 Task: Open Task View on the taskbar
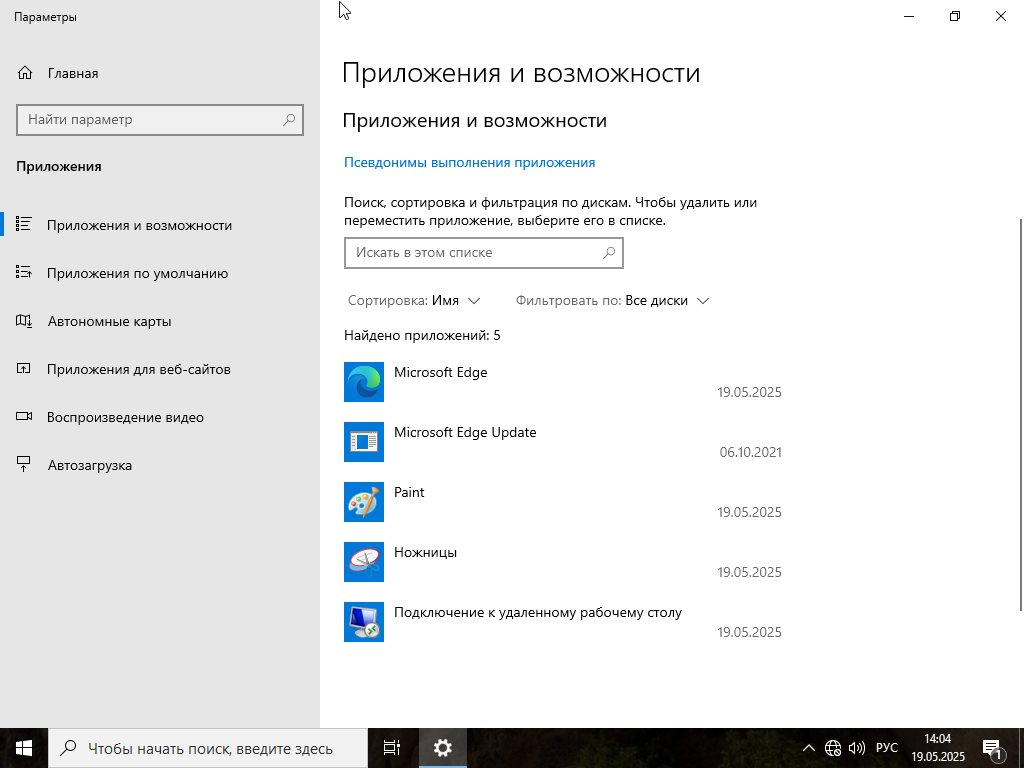point(392,748)
